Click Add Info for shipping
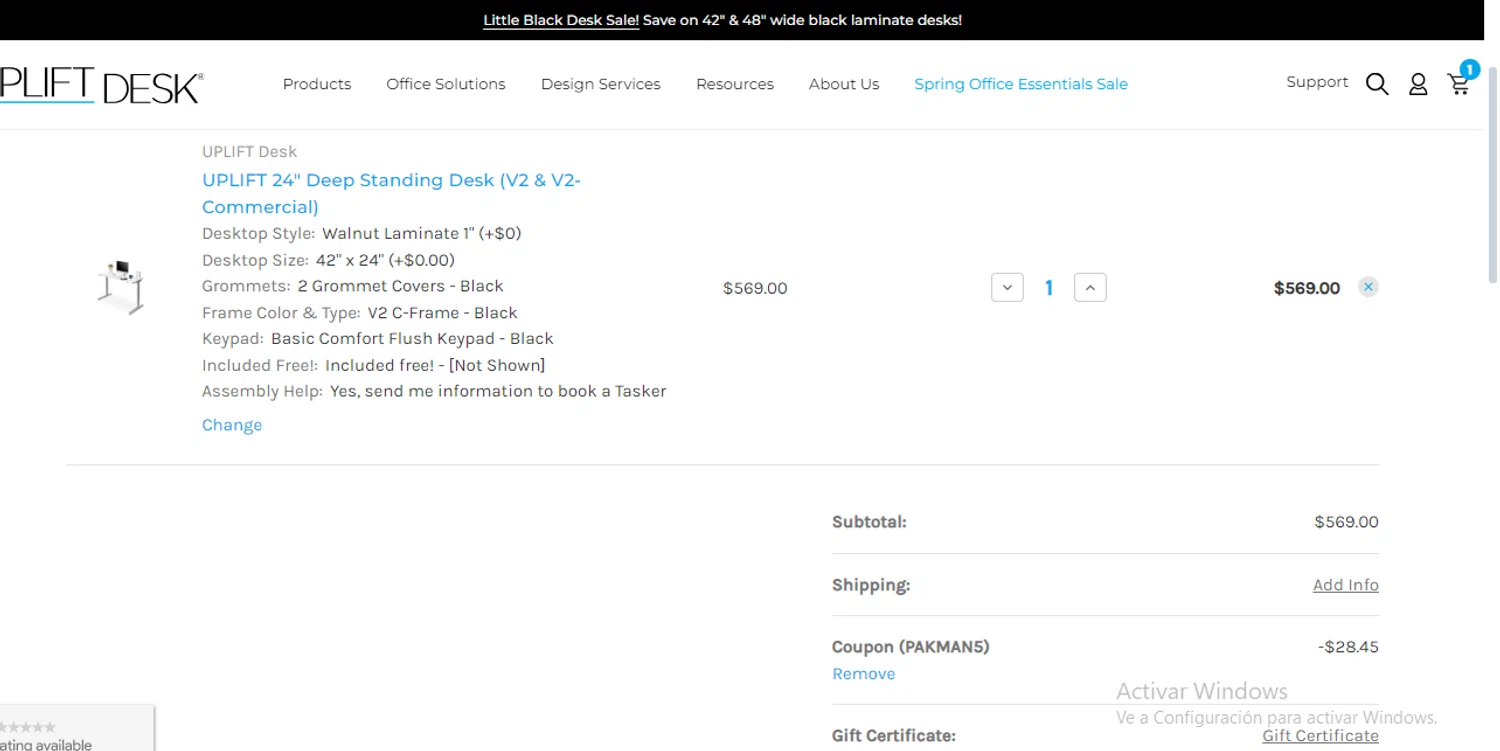Image resolution: width=1500 pixels, height=751 pixels. [1345, 585]
